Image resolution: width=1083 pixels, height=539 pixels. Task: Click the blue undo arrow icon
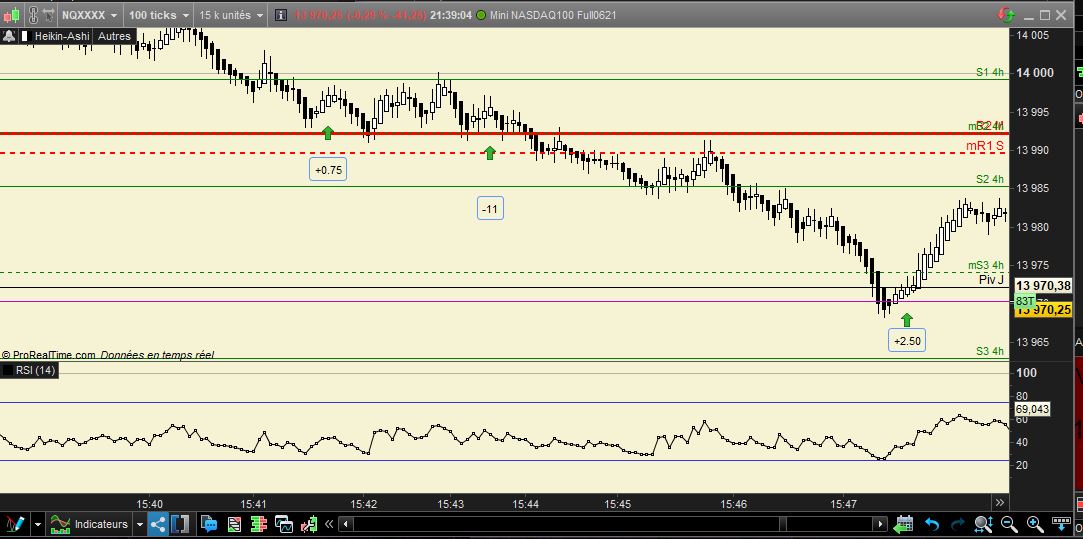[x=932, y=524]
